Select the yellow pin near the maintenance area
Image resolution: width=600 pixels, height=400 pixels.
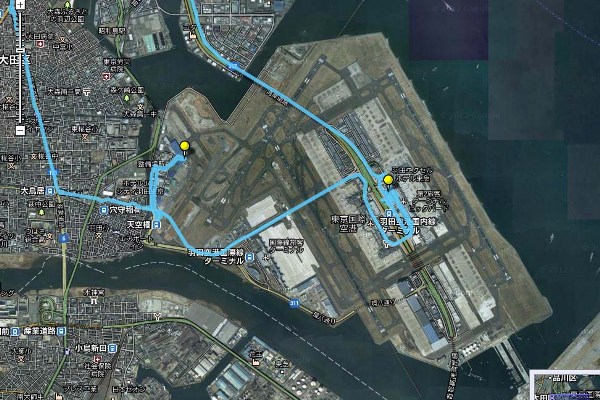184,148
